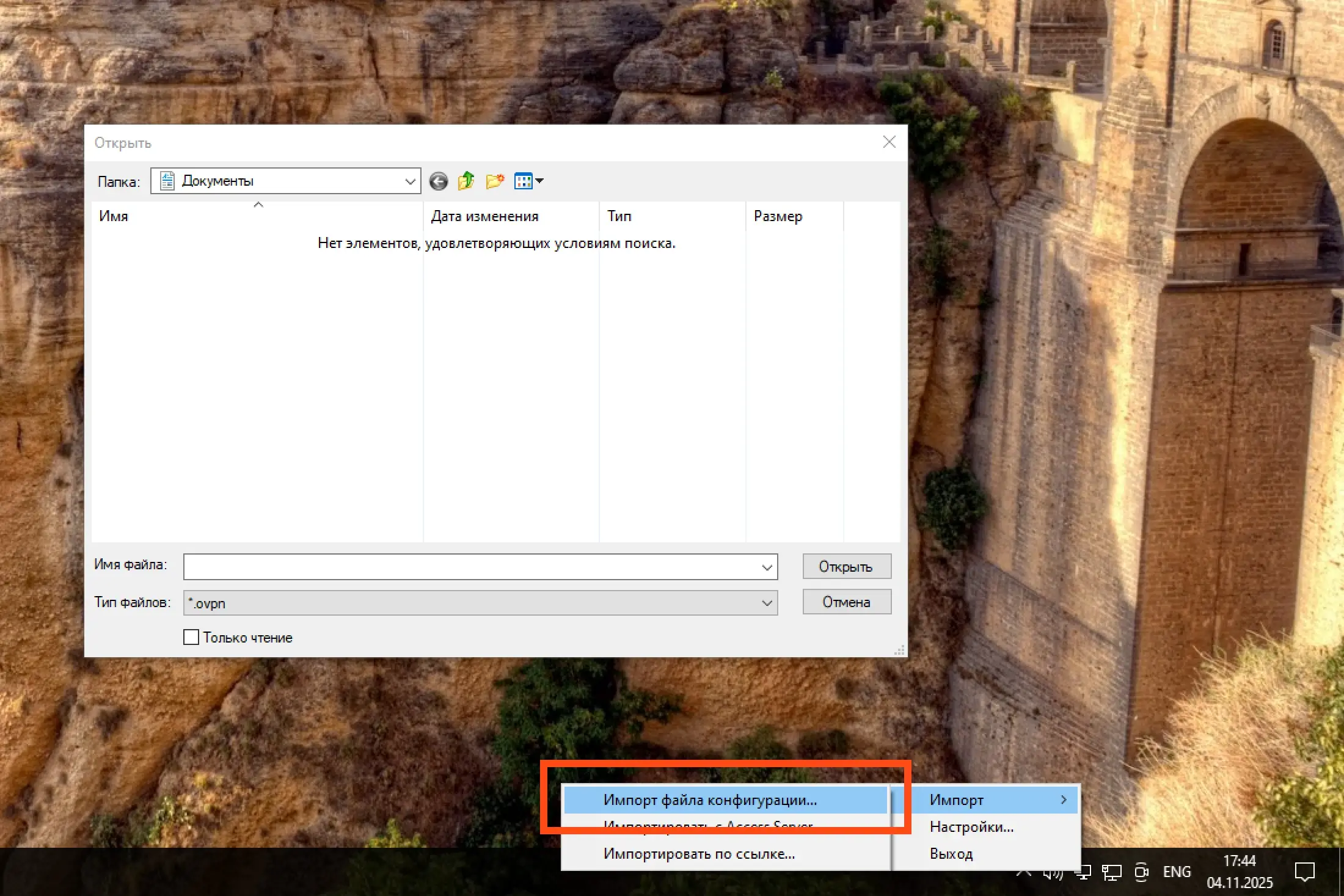The height and width of the screenshot is (896, 1344).
Task: Open Настройки from the tray menu
Action: click(x=971, y=827)
